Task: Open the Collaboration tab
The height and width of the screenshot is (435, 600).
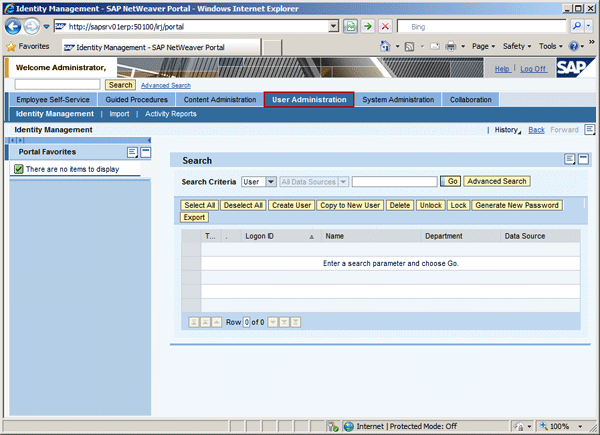Action: click(x=471, y=99)
